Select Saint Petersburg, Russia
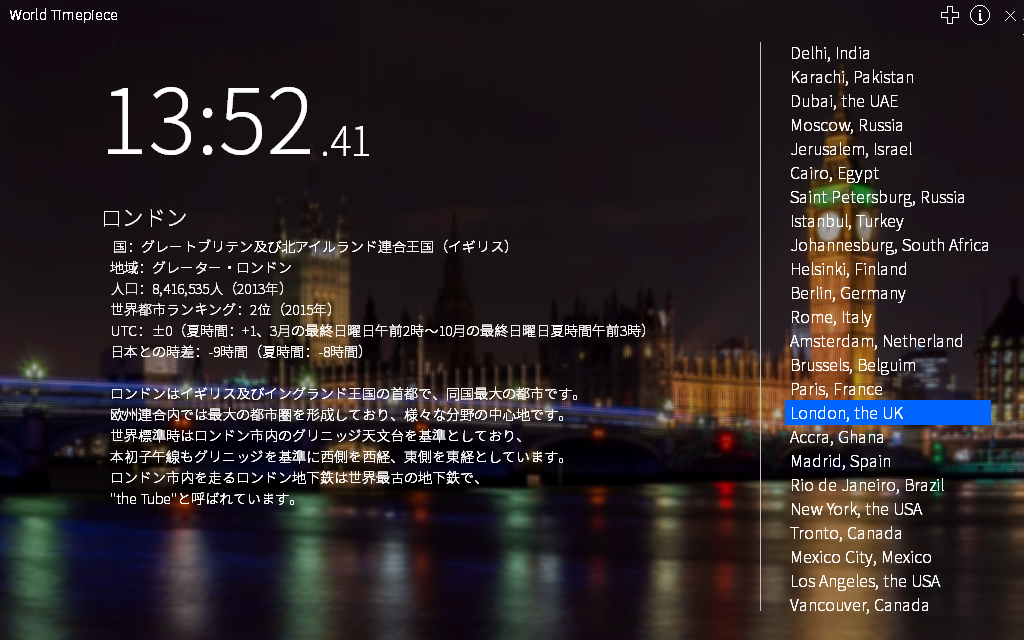Image resolution: width=1024 pixels, height=640 pixels. click(877, 198)
